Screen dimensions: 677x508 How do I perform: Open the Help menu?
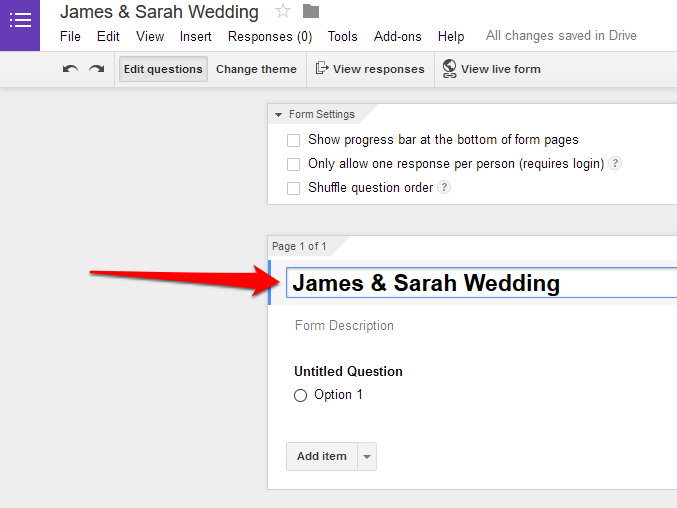[451, 36]
